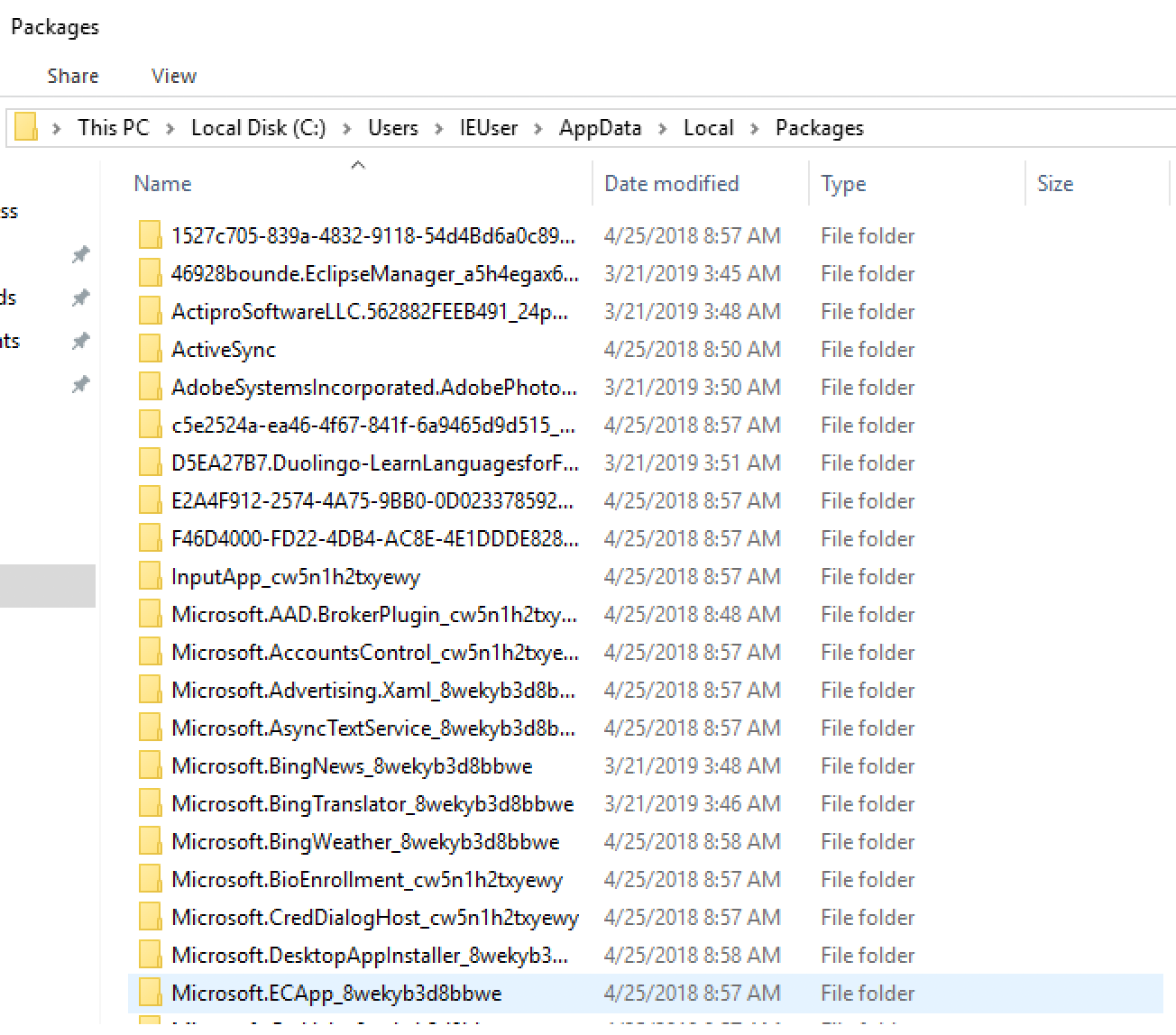
Task: Select folder icon for 46928bounde.EclipseManager
Action: 150,273
